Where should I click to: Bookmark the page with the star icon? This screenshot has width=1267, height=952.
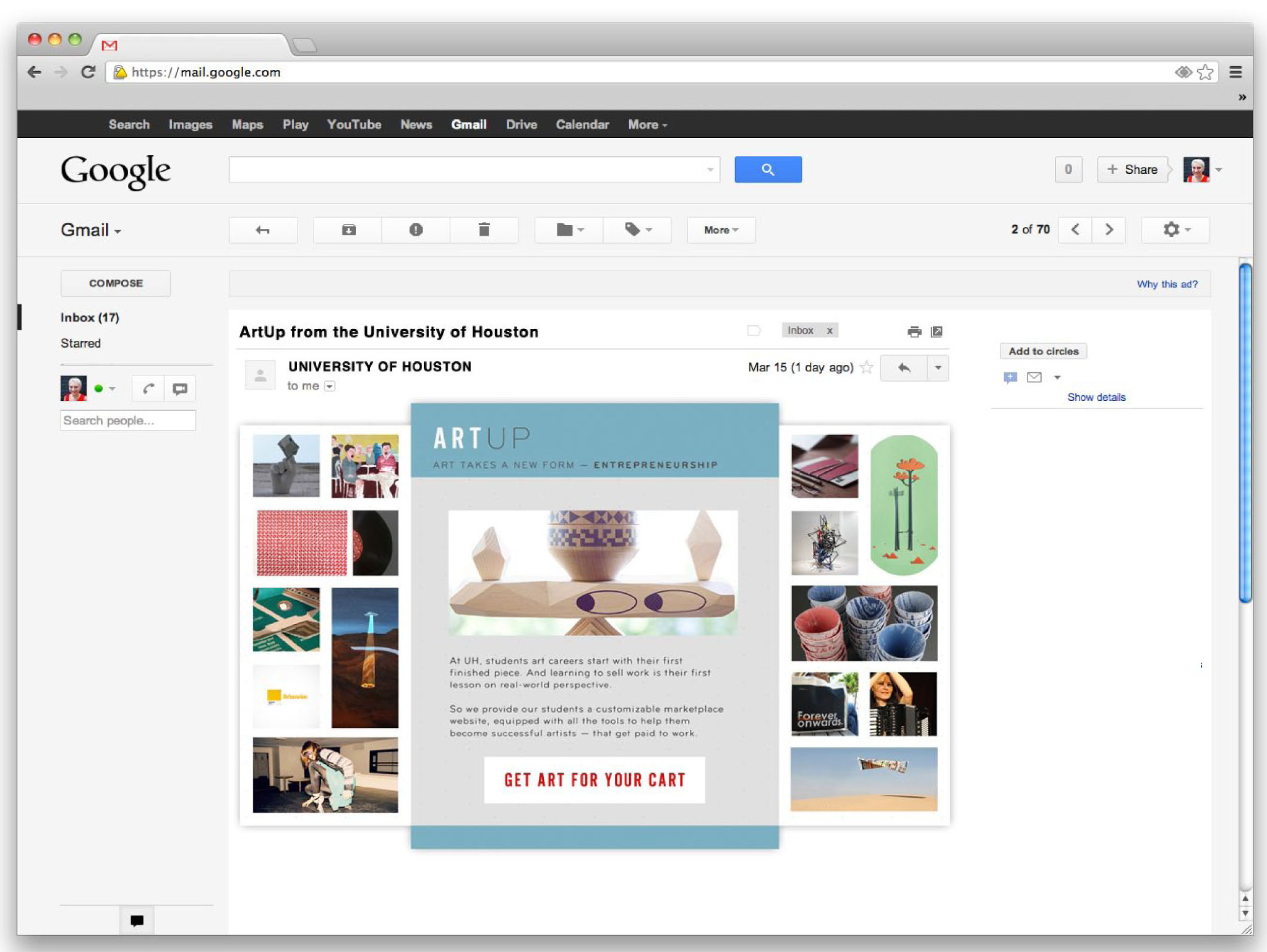[1205, 72]
